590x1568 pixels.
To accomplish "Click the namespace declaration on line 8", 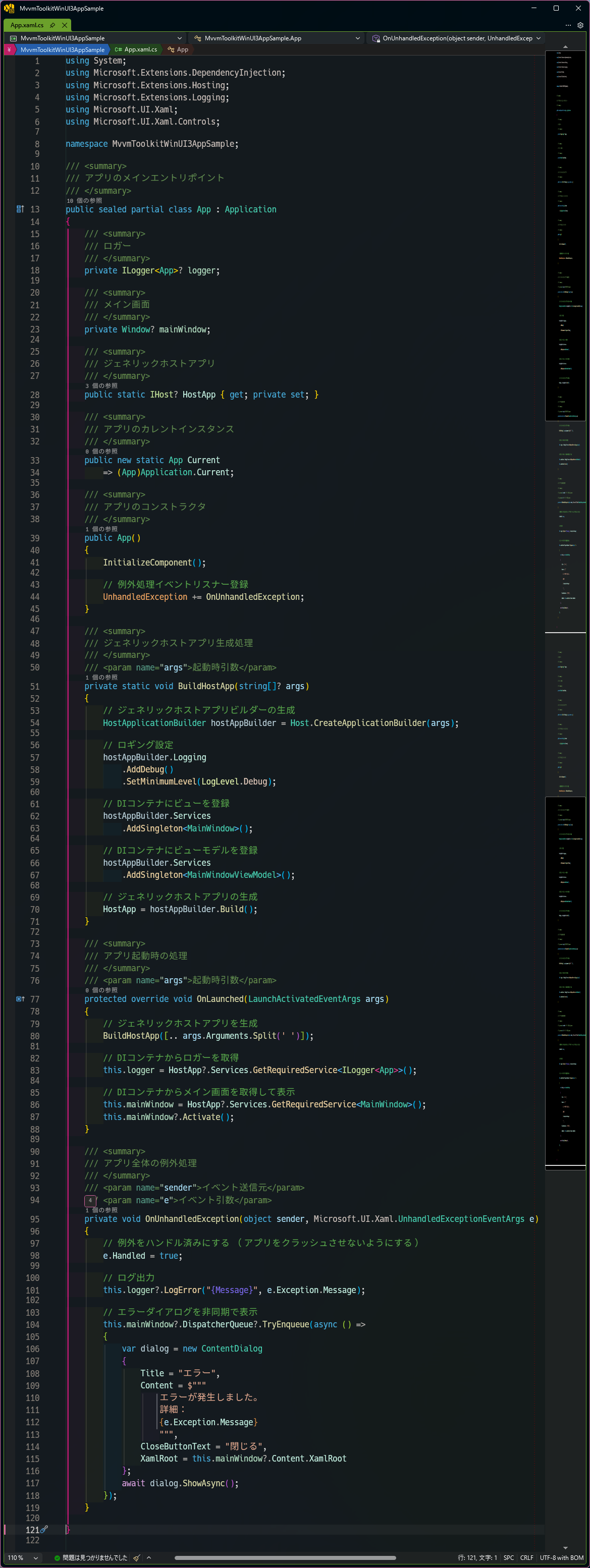I will coord(151,144).
